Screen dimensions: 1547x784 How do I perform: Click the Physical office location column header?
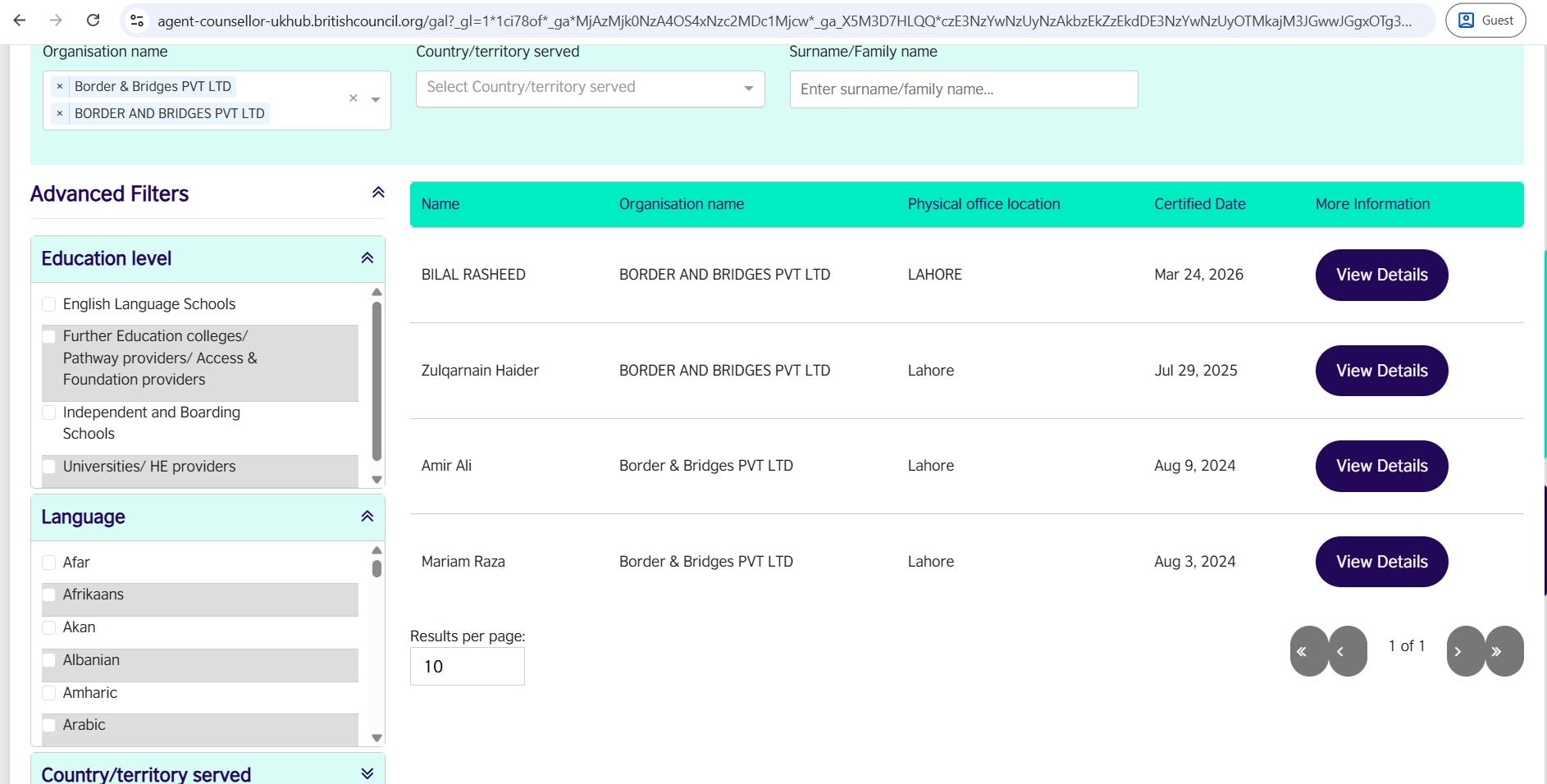point(983,204)
